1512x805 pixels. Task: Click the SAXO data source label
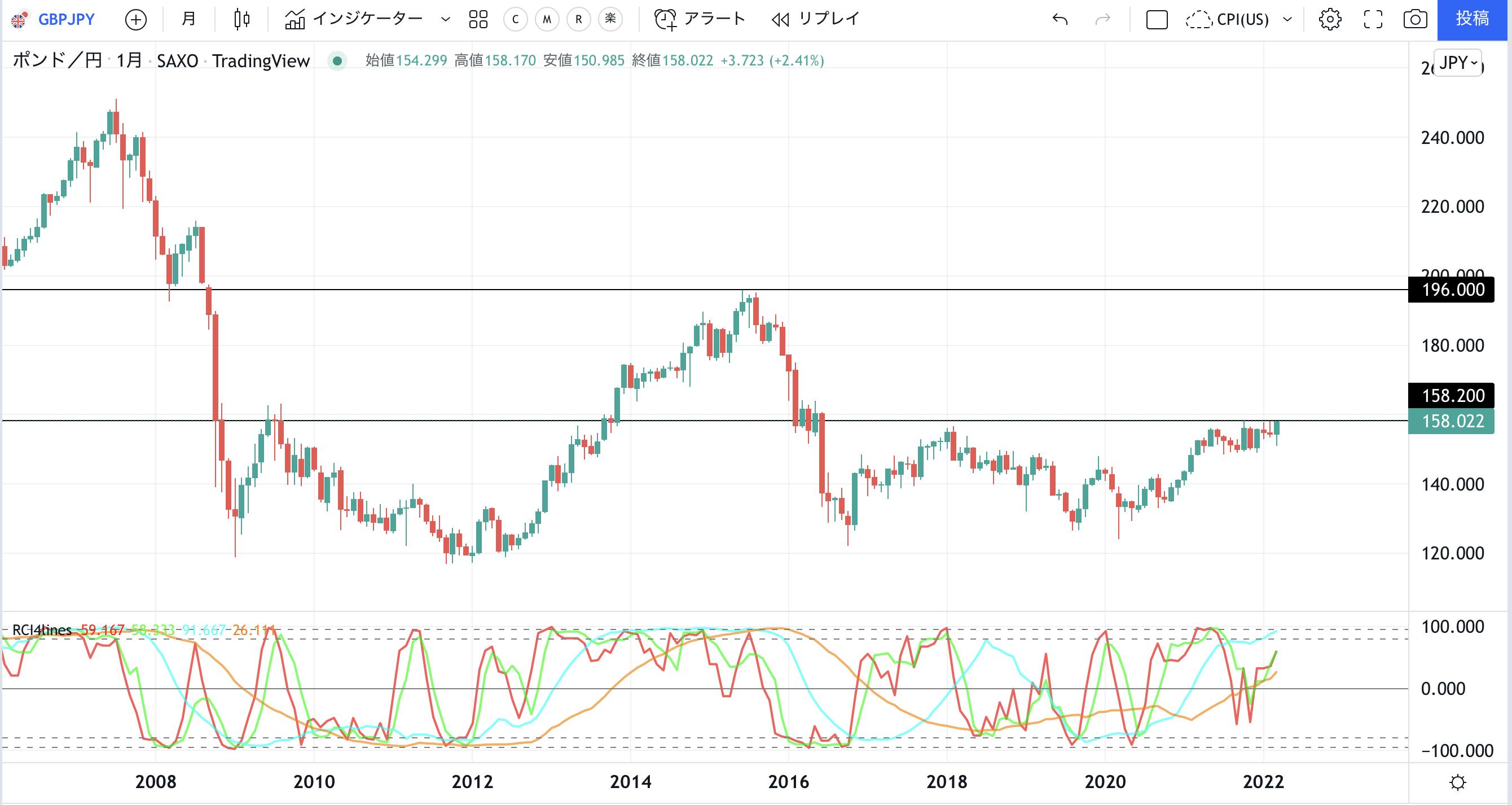click(177, 61)
